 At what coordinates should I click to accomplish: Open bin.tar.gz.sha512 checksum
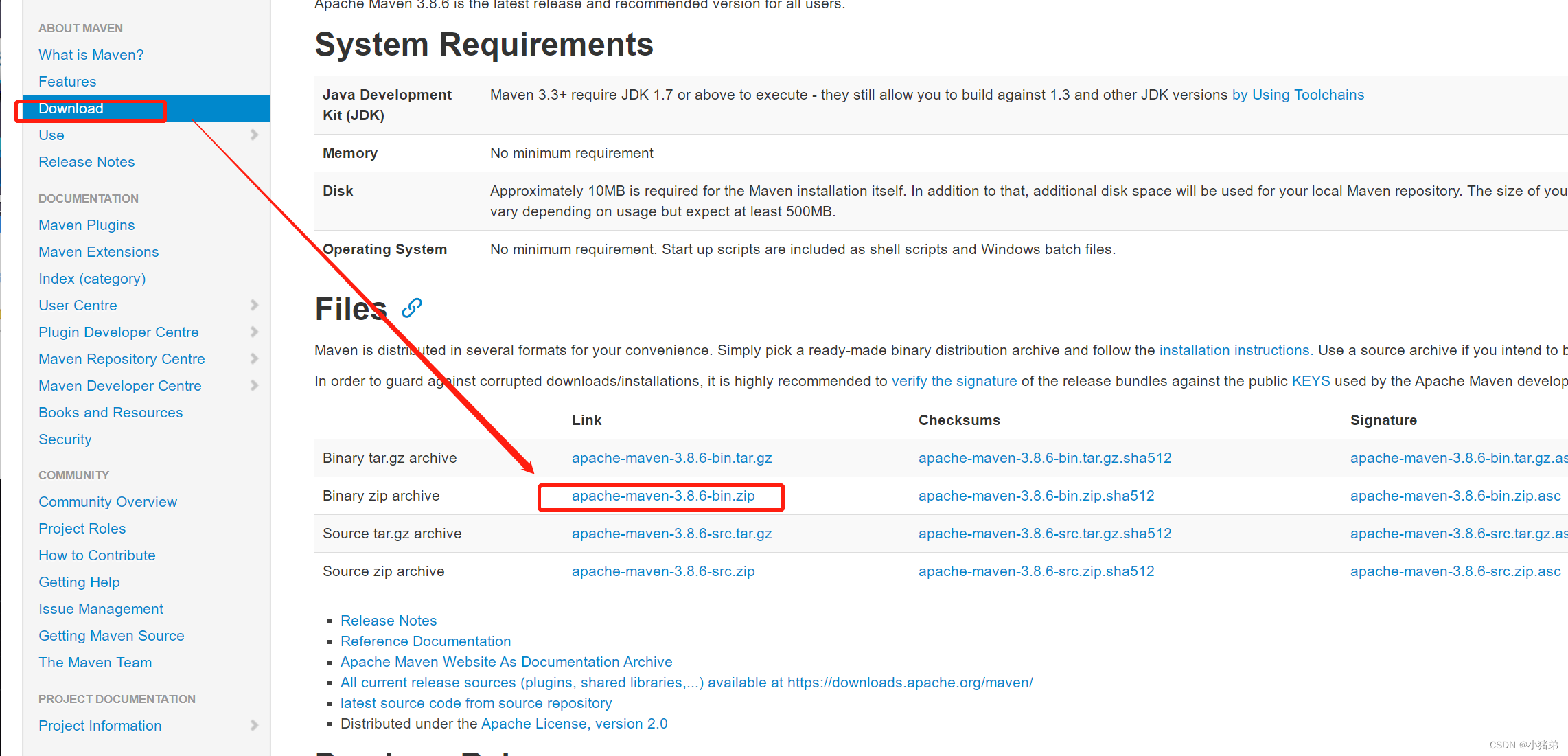(1045, 458)
